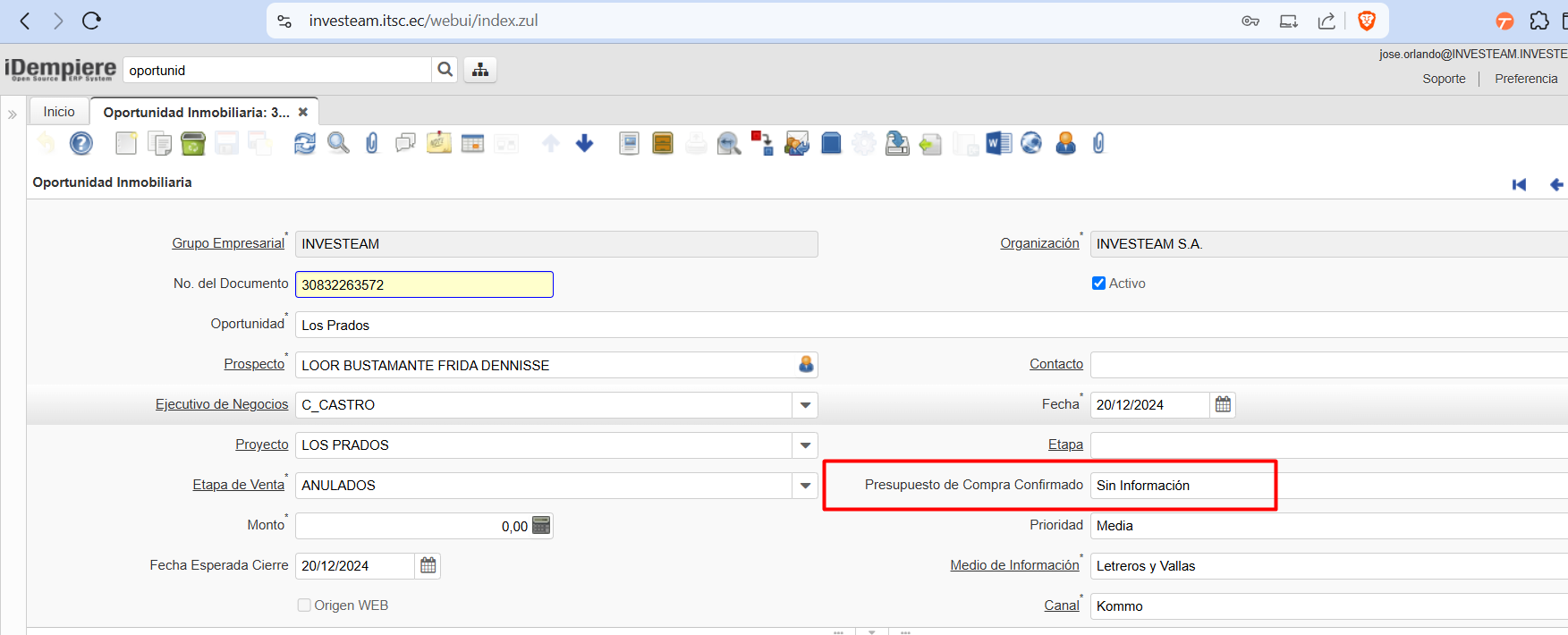Create a new record with the New icon
The height and width of the screenshot is (635, 1568).
click(x=126, y=143)
